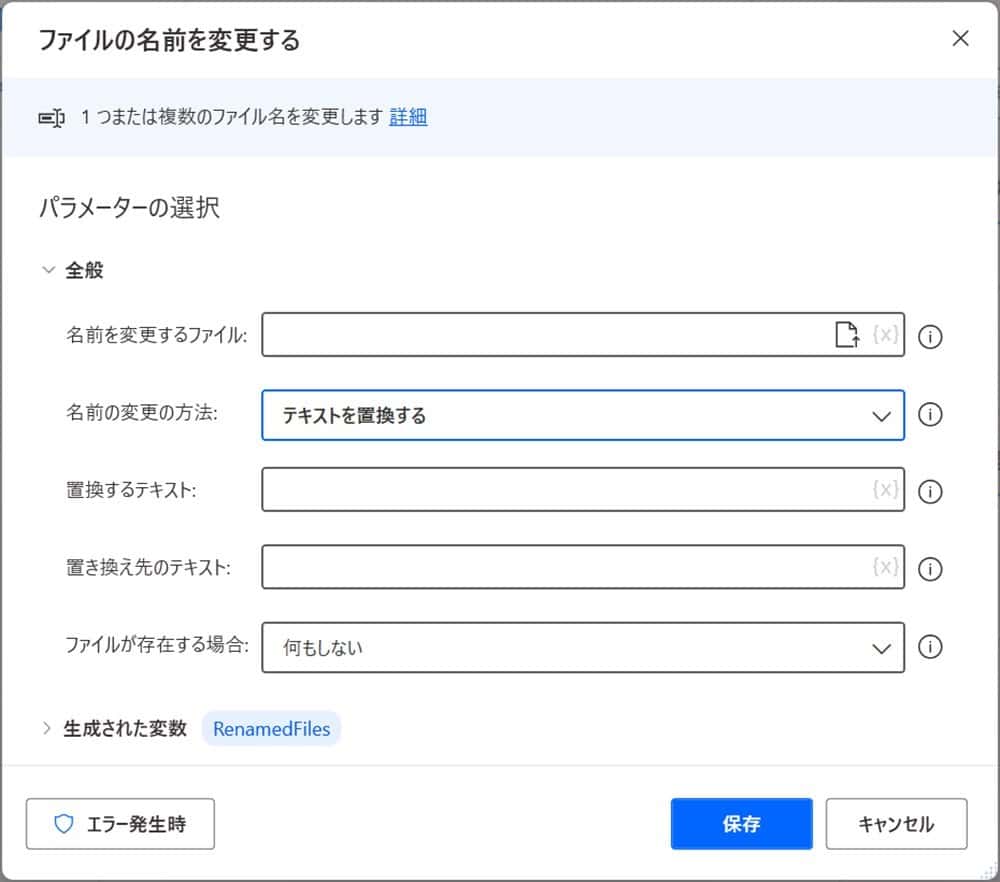This screenshot has height=882, width=1000.
Task: Open the 詳細 help link
Action: coord(408,117)
